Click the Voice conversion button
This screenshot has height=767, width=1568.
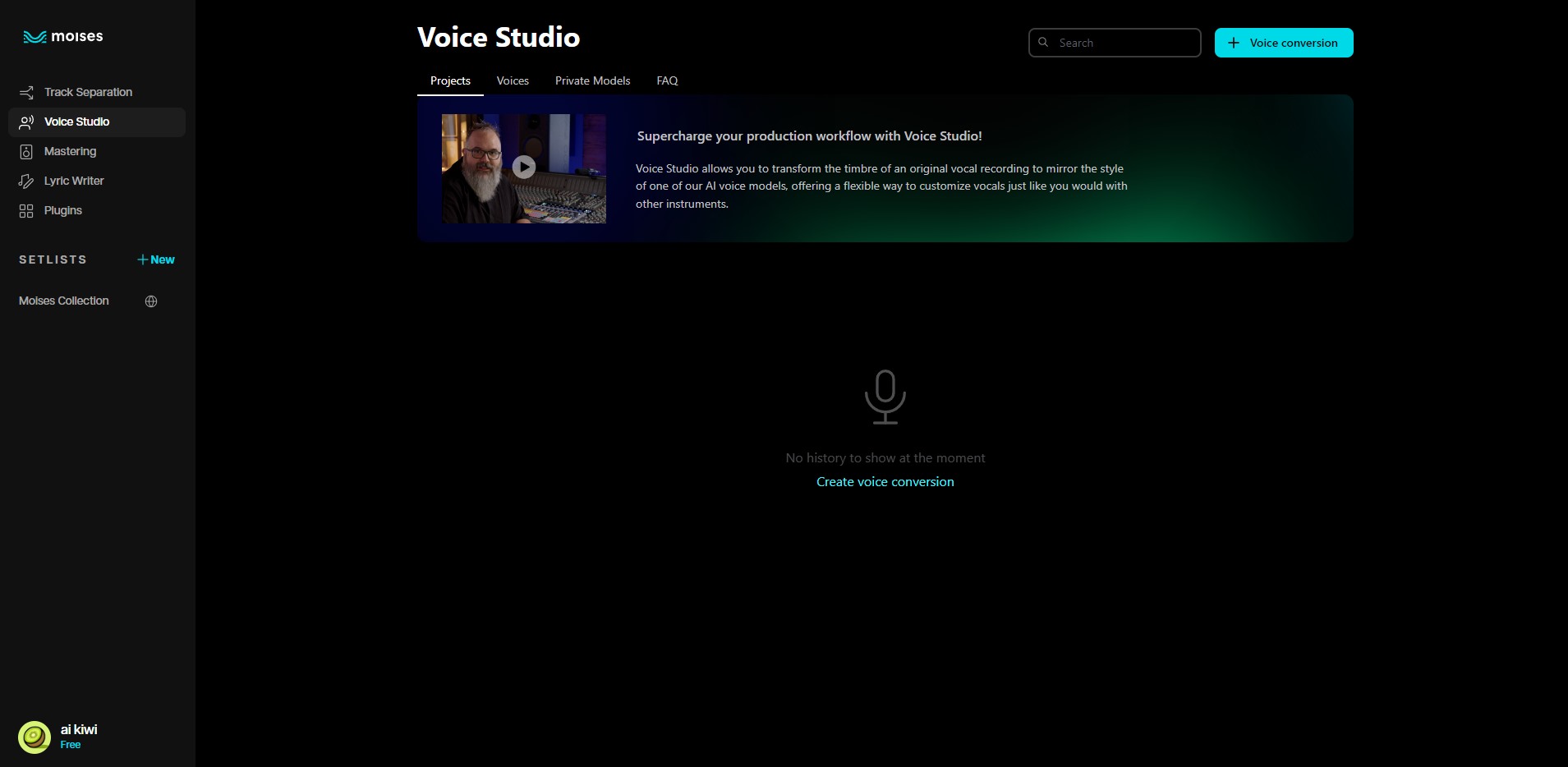[x=1284, y=43]
